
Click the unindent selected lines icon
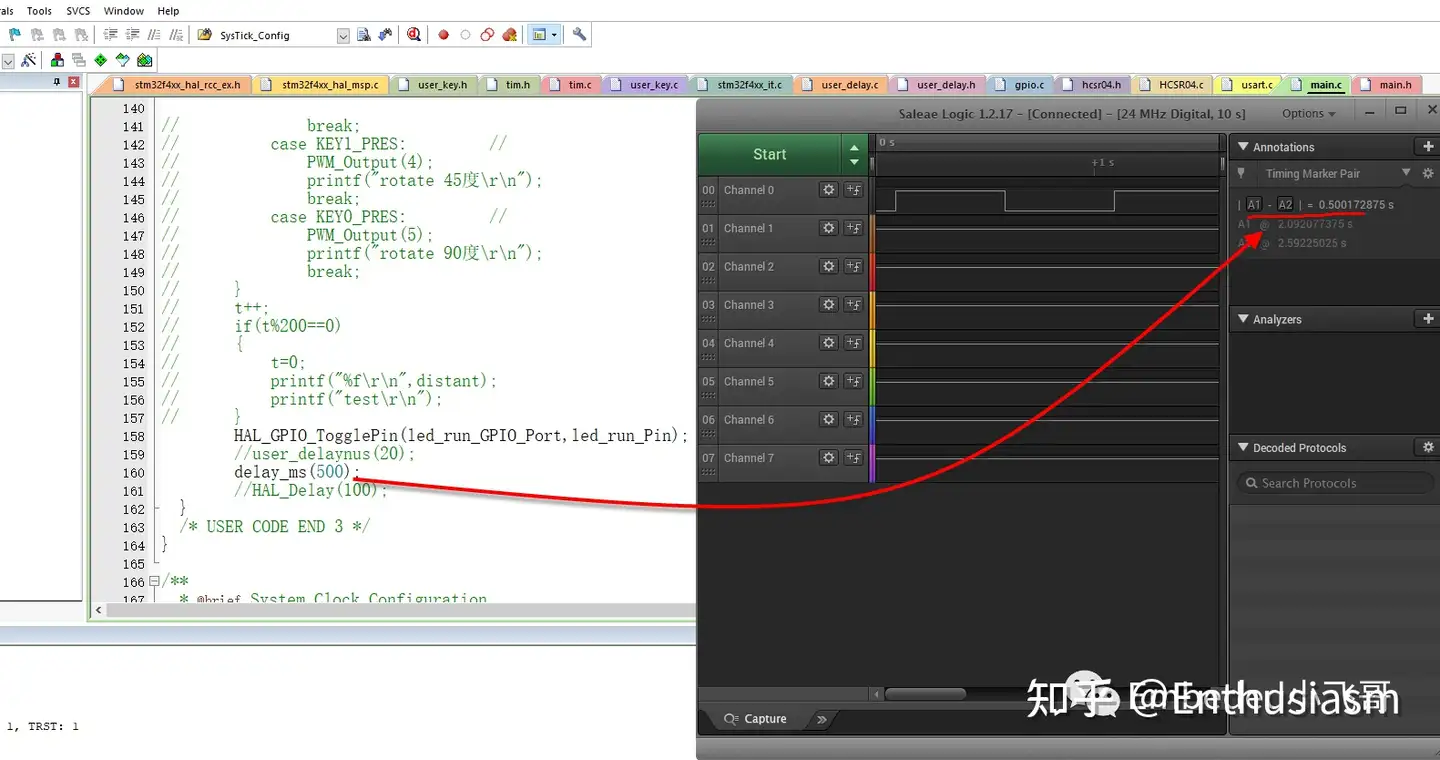click(x=131, y=35)
